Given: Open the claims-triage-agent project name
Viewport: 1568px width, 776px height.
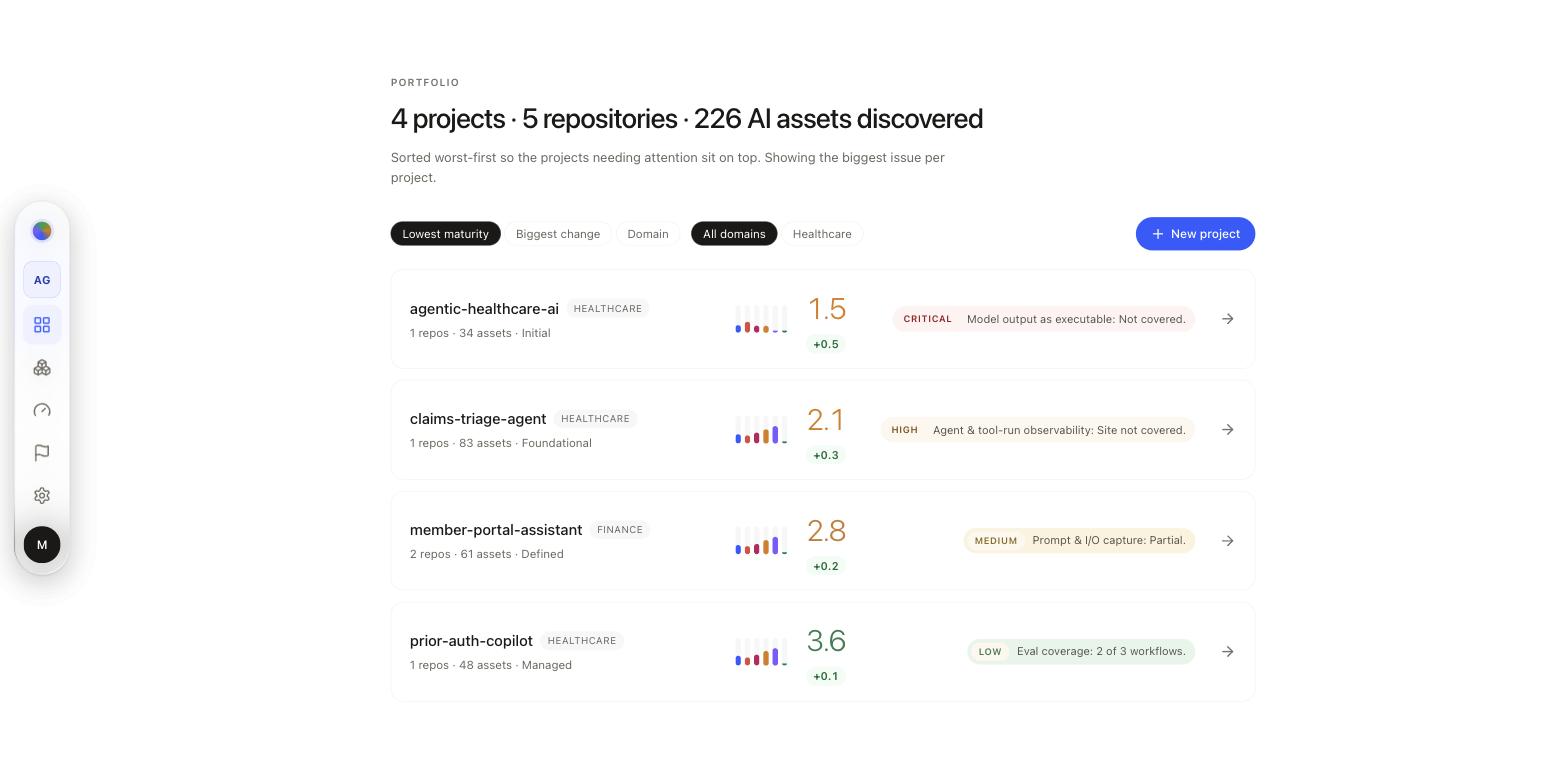Looking at the screenshot, I should pos(478,419).
